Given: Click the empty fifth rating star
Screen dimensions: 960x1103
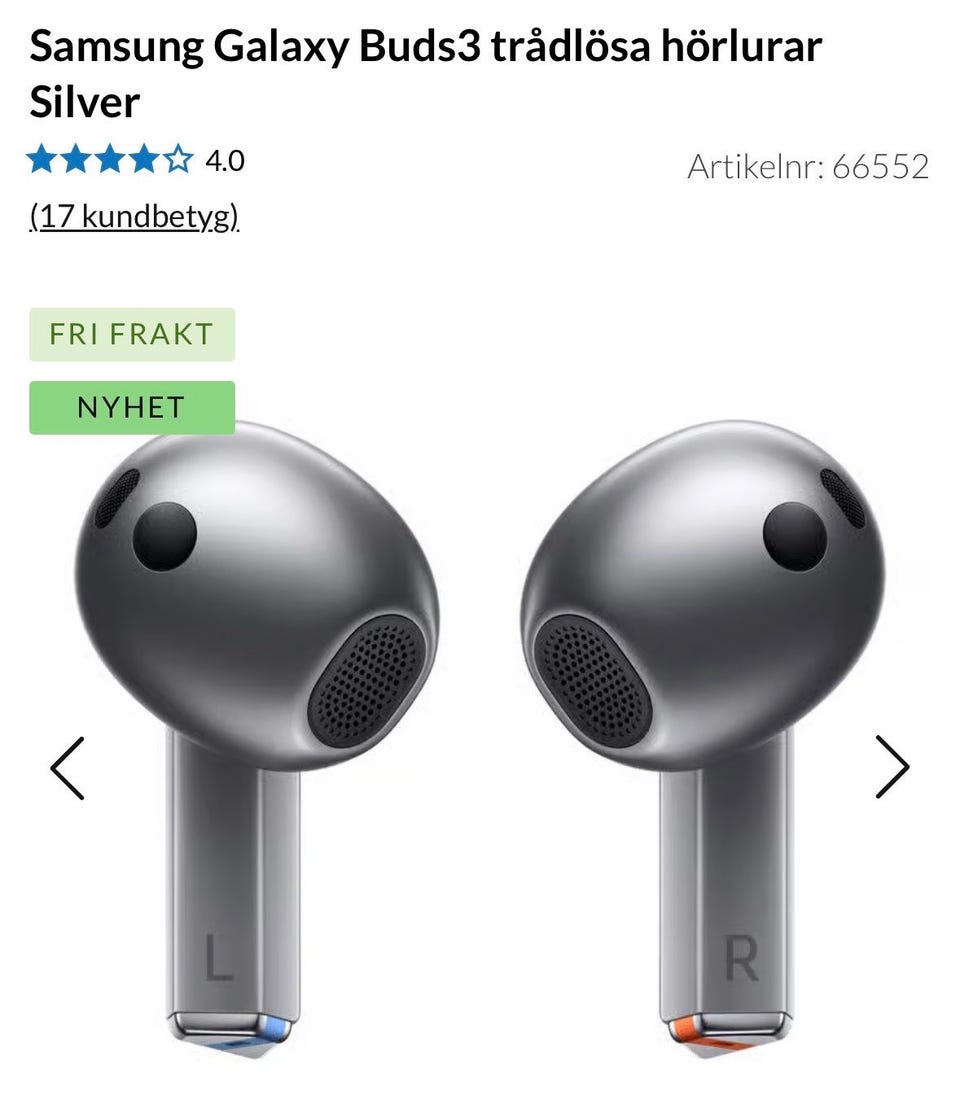Looking at the screenshot, I should pos(179,160).
